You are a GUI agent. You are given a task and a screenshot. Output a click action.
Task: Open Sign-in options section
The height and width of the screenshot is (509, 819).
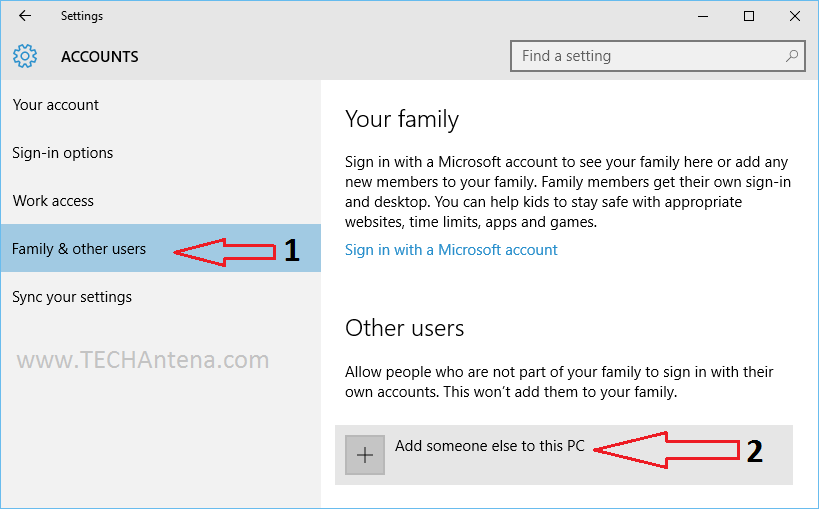[160, 153]
